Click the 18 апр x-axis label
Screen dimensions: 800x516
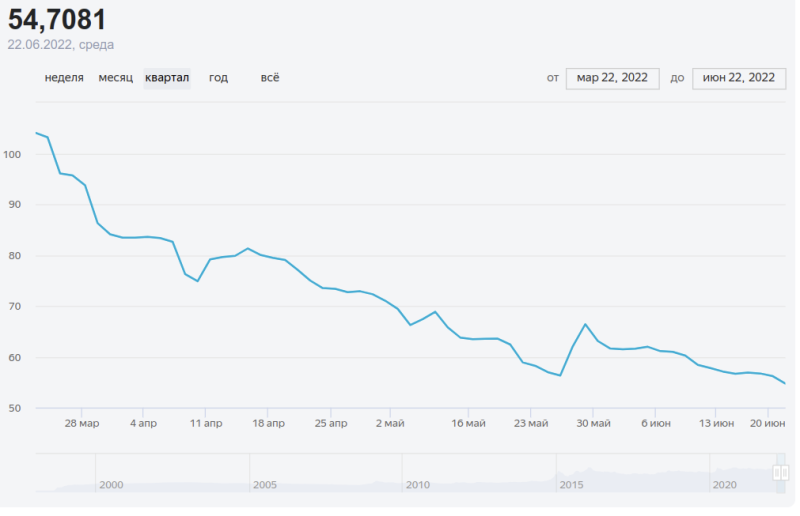point(268,423)
